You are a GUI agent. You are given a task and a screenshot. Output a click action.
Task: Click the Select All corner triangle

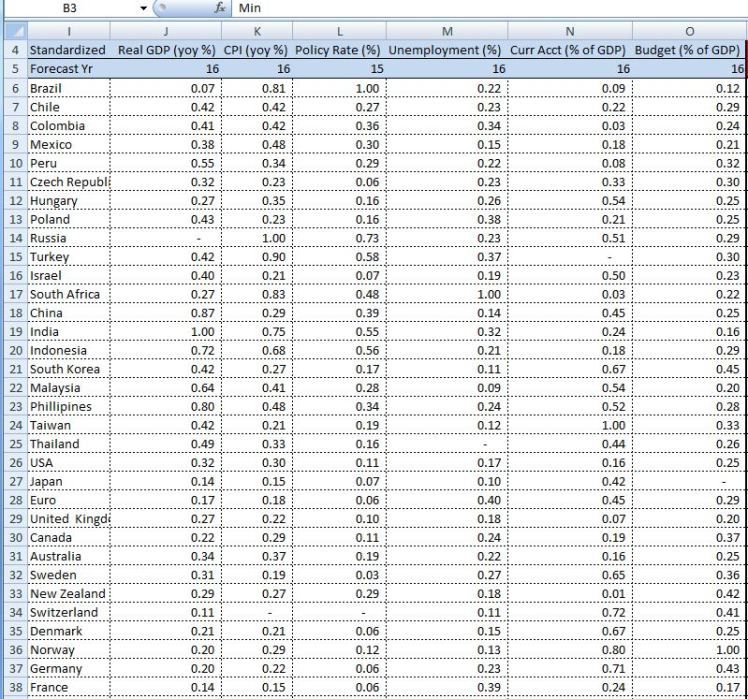click(12, 31)
